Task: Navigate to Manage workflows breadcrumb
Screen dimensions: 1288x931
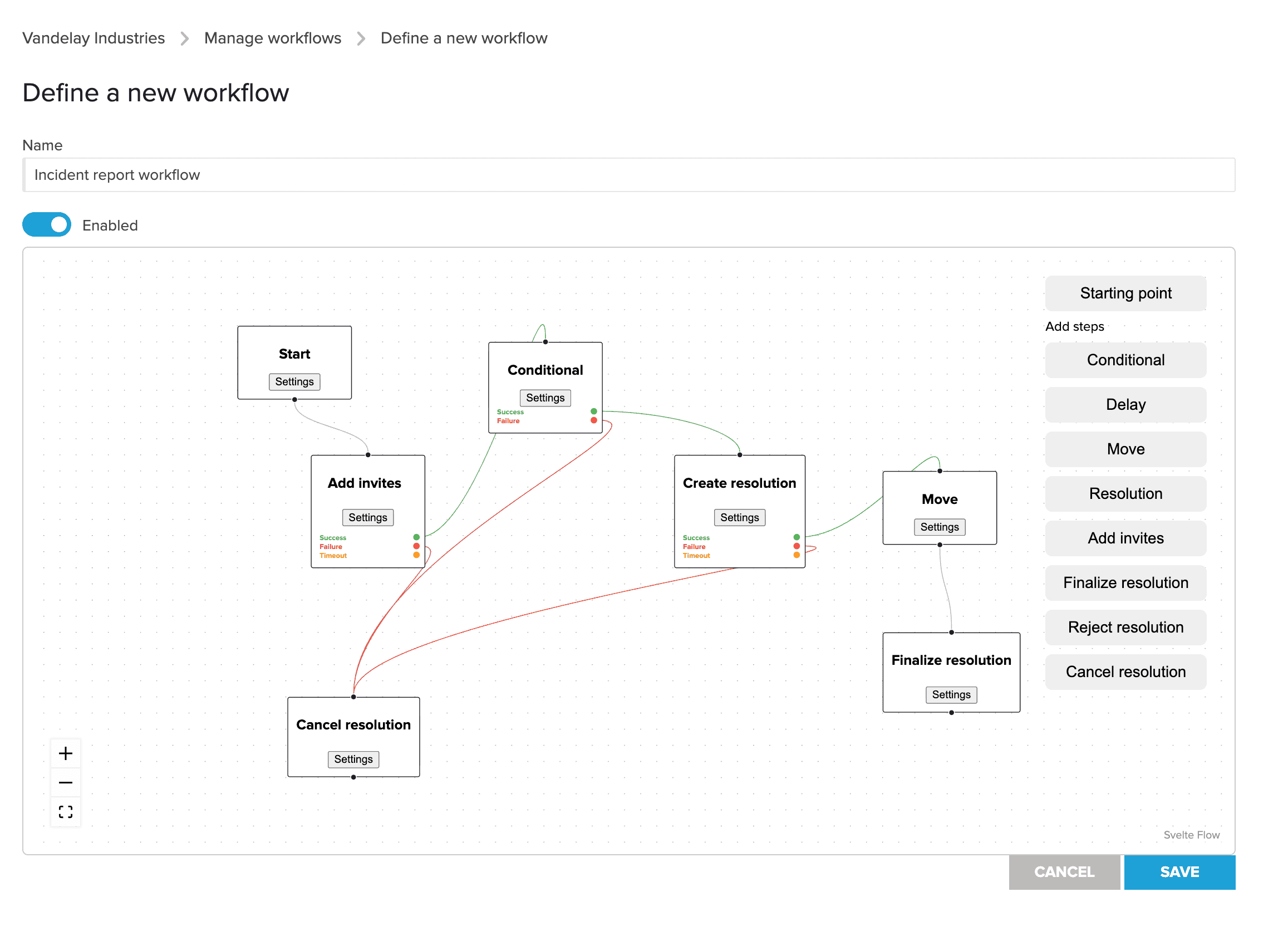Action: click(273, 37)
